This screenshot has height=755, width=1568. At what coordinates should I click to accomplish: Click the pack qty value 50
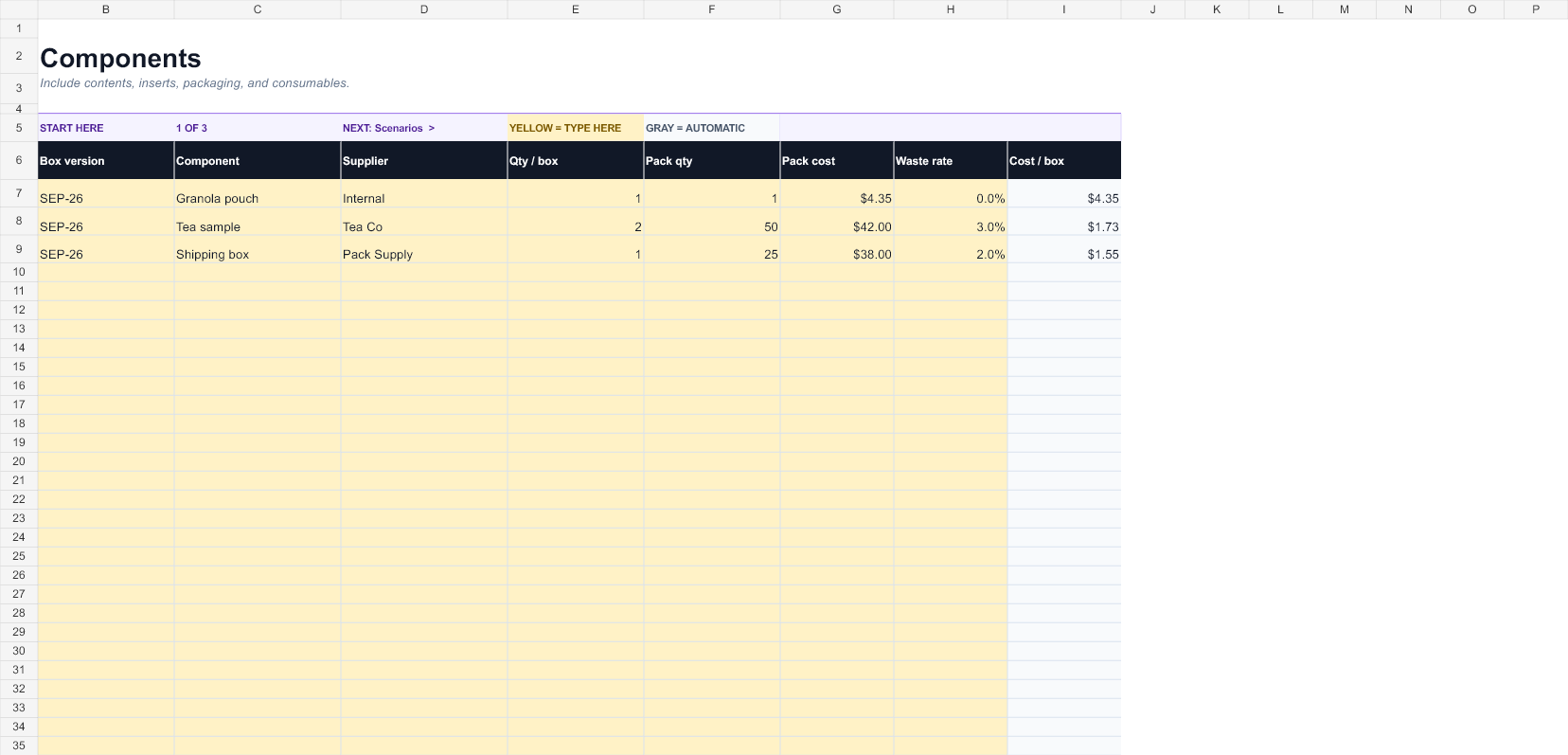coord(712,222)
